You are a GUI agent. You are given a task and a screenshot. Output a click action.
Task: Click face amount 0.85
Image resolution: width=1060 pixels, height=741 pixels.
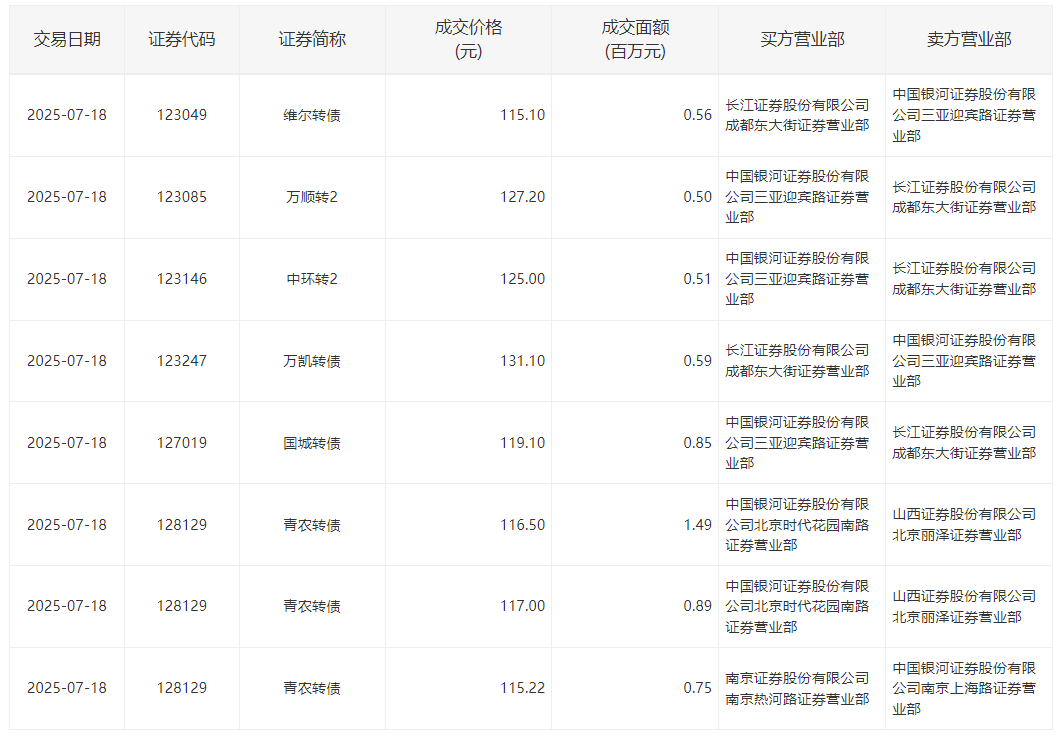pyautogui.click(x=698, y=443)
